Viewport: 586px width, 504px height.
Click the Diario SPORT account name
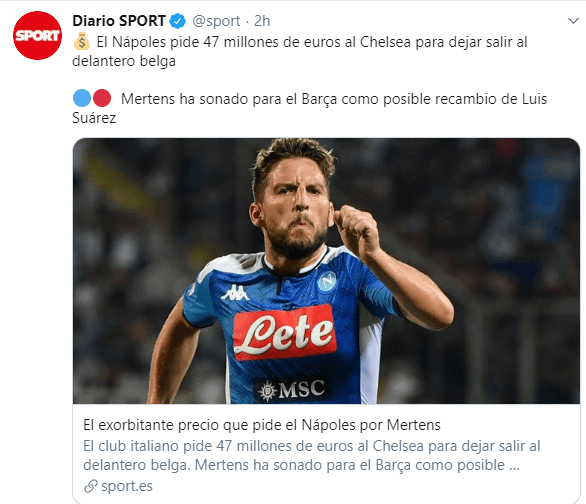[x=119, y=21]
